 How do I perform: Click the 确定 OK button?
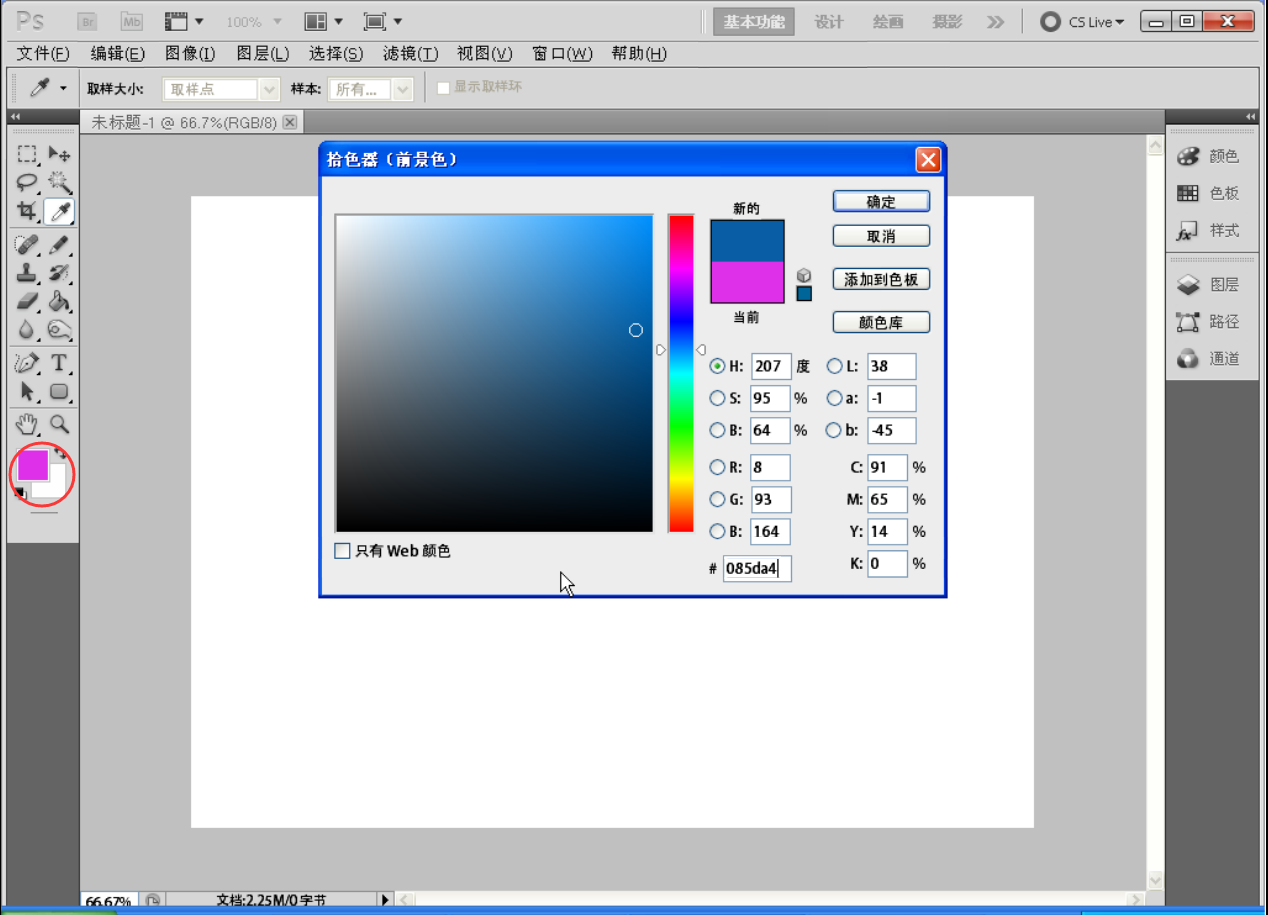tap(881, 202)
